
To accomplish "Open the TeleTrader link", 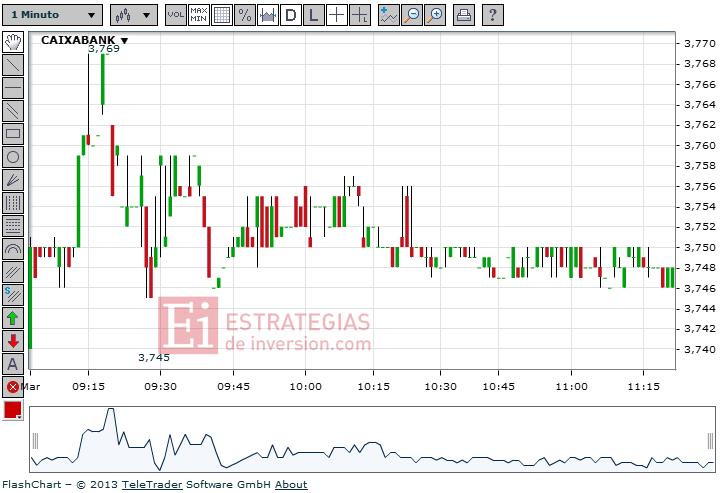I will pos(152,485).
